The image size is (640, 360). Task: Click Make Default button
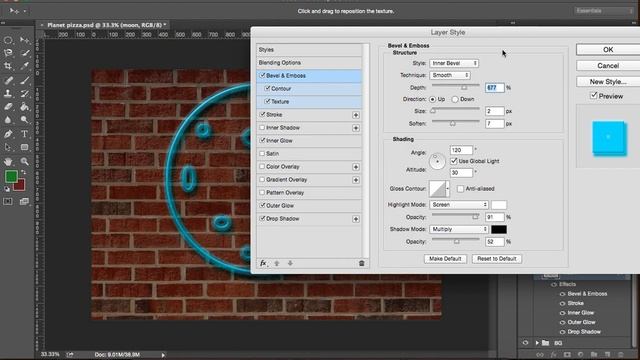click(445, 259)
